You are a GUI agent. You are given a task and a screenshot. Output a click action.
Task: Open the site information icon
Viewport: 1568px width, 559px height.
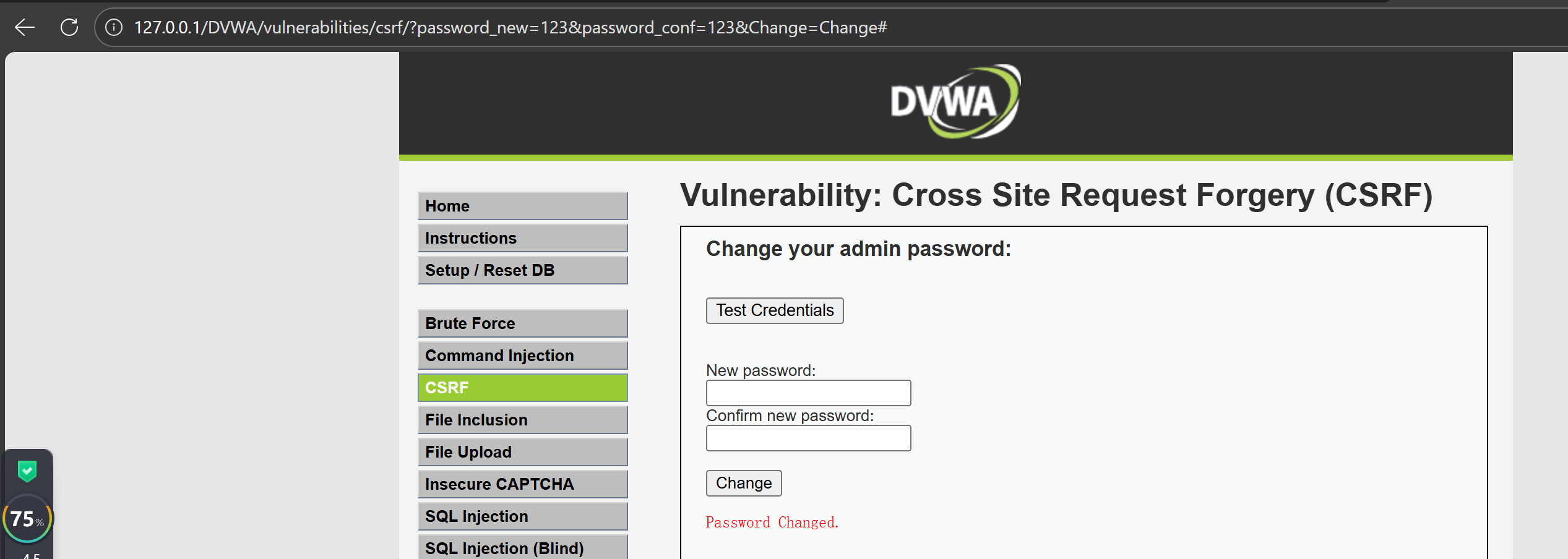[x=114, y=27]
